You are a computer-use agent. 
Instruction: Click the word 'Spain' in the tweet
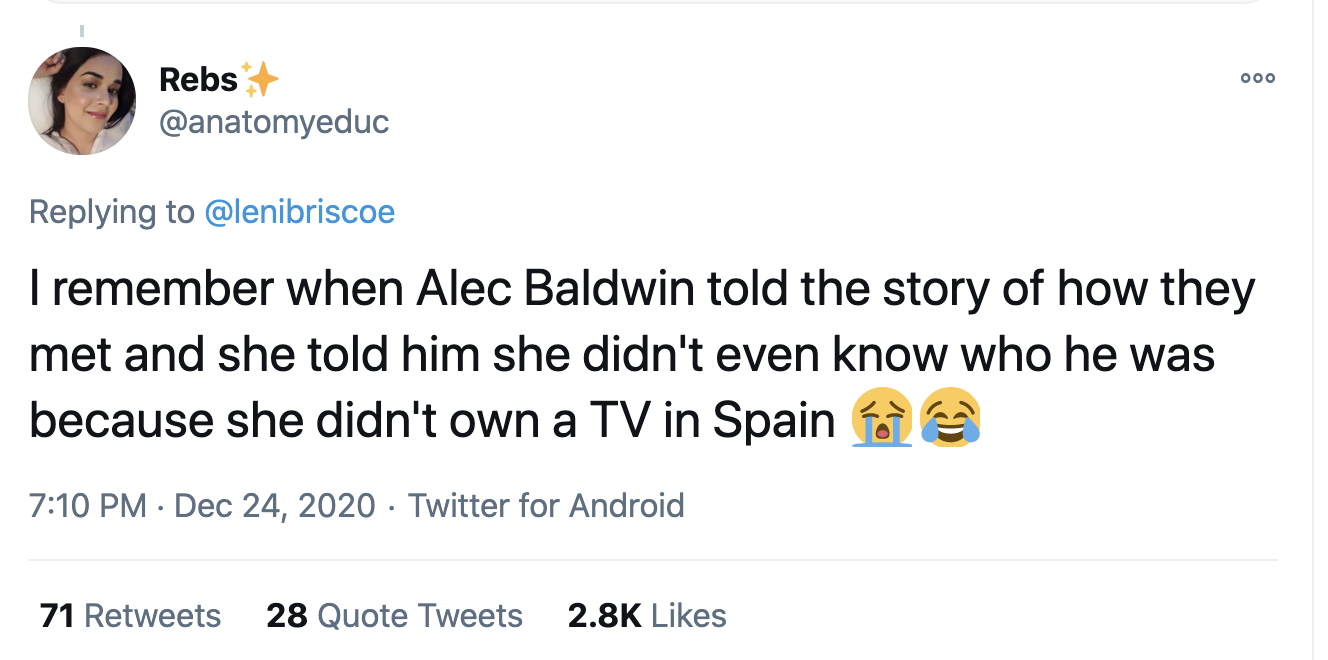pos(774,421)
